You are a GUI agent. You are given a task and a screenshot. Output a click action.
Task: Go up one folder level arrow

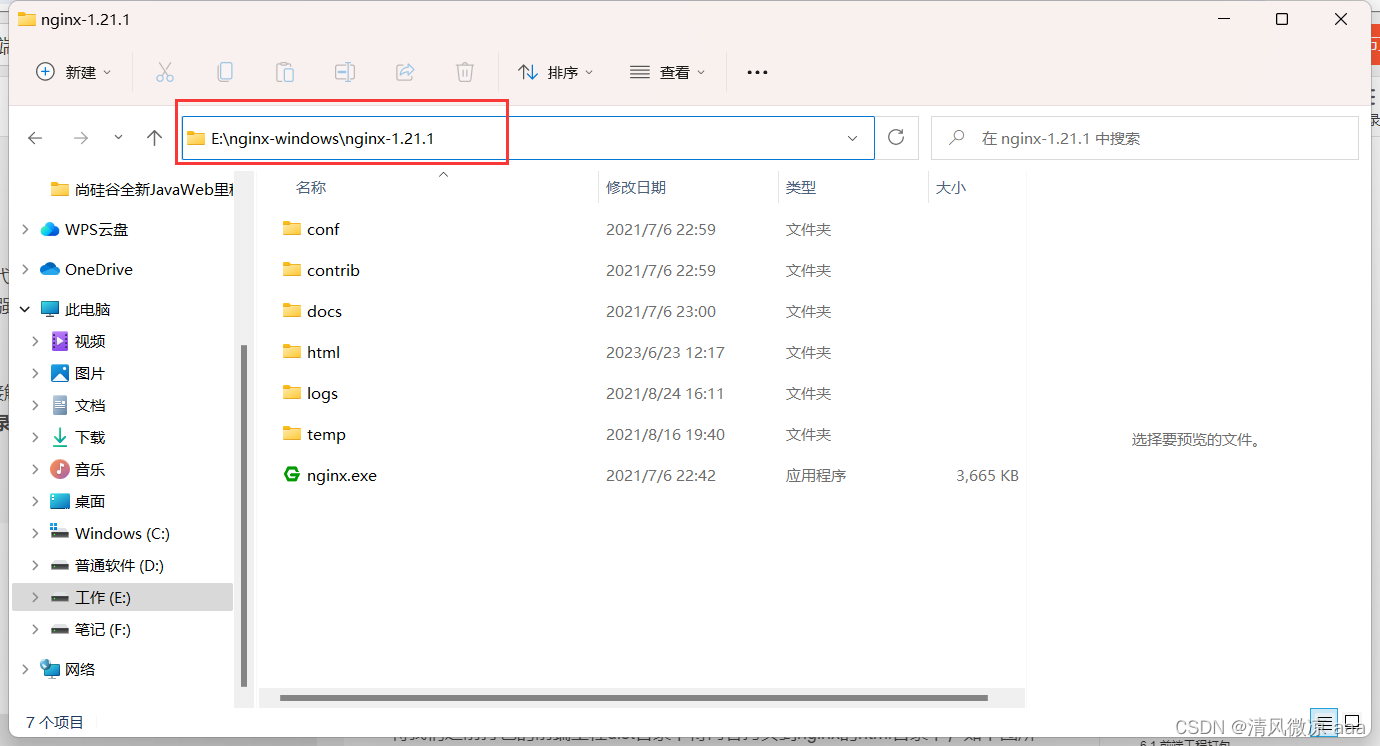coord(154,138)
